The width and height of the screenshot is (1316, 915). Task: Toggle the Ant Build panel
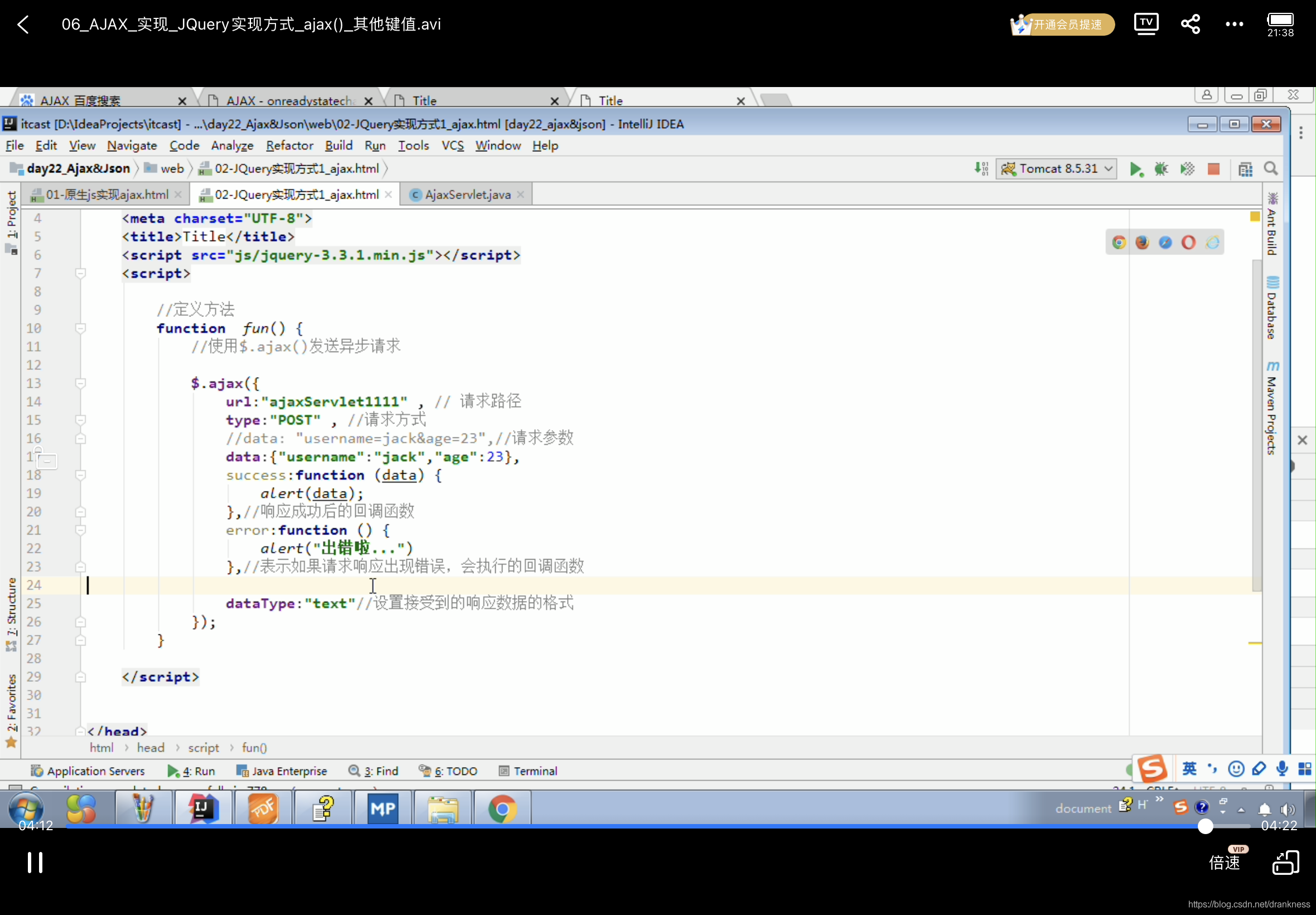[x=1272, y=224]
